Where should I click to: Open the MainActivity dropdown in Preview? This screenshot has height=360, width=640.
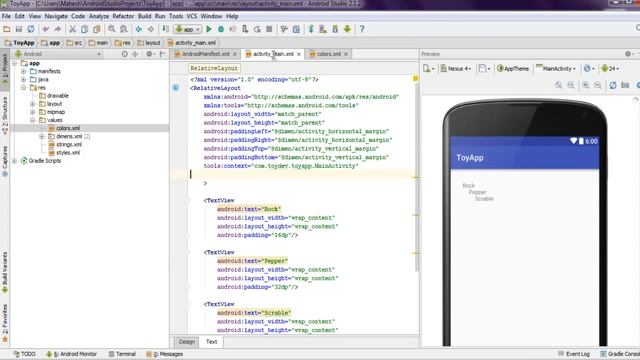(x=556, y=69)
